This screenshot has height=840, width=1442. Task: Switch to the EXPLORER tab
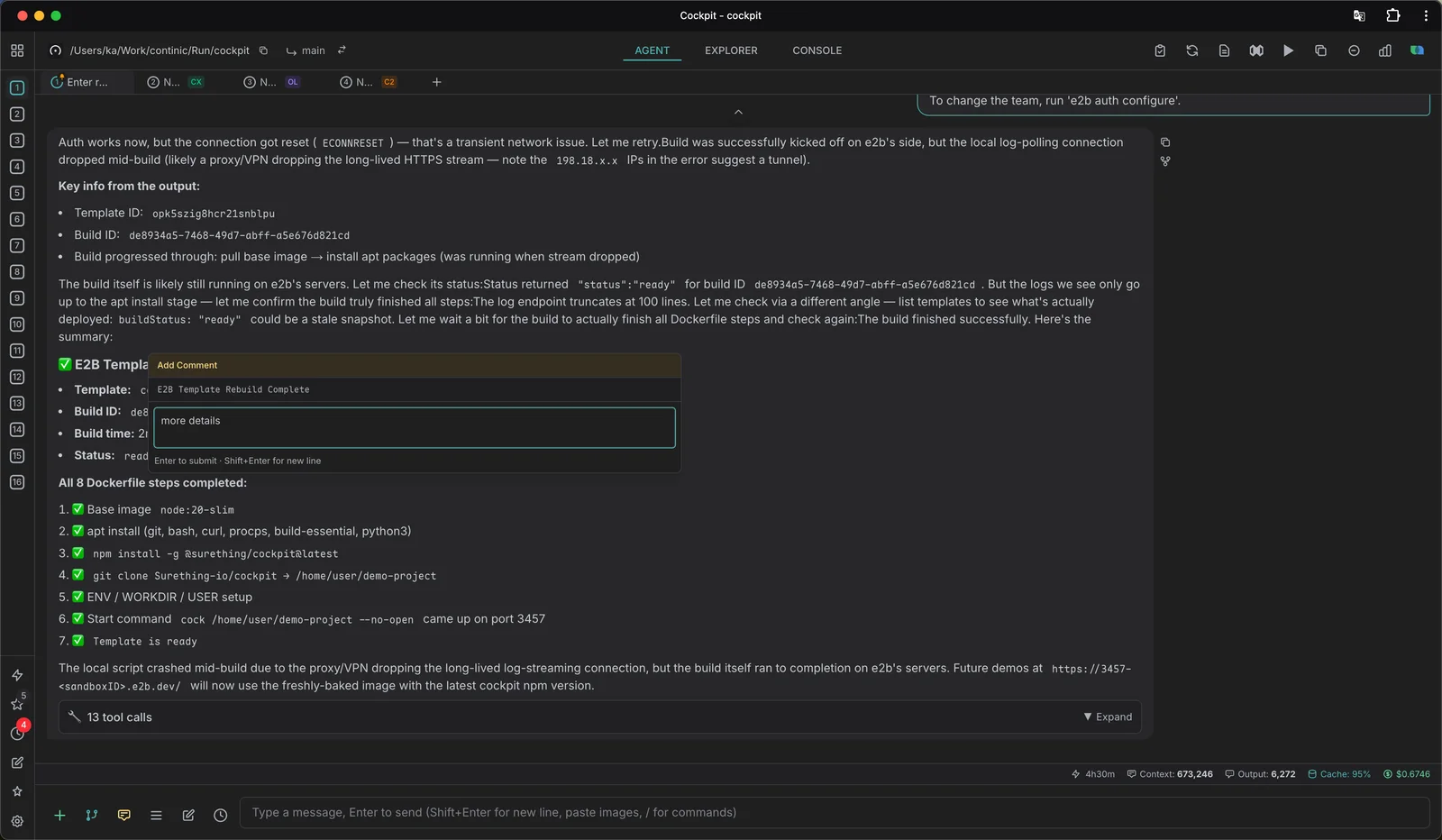(731, 50)
